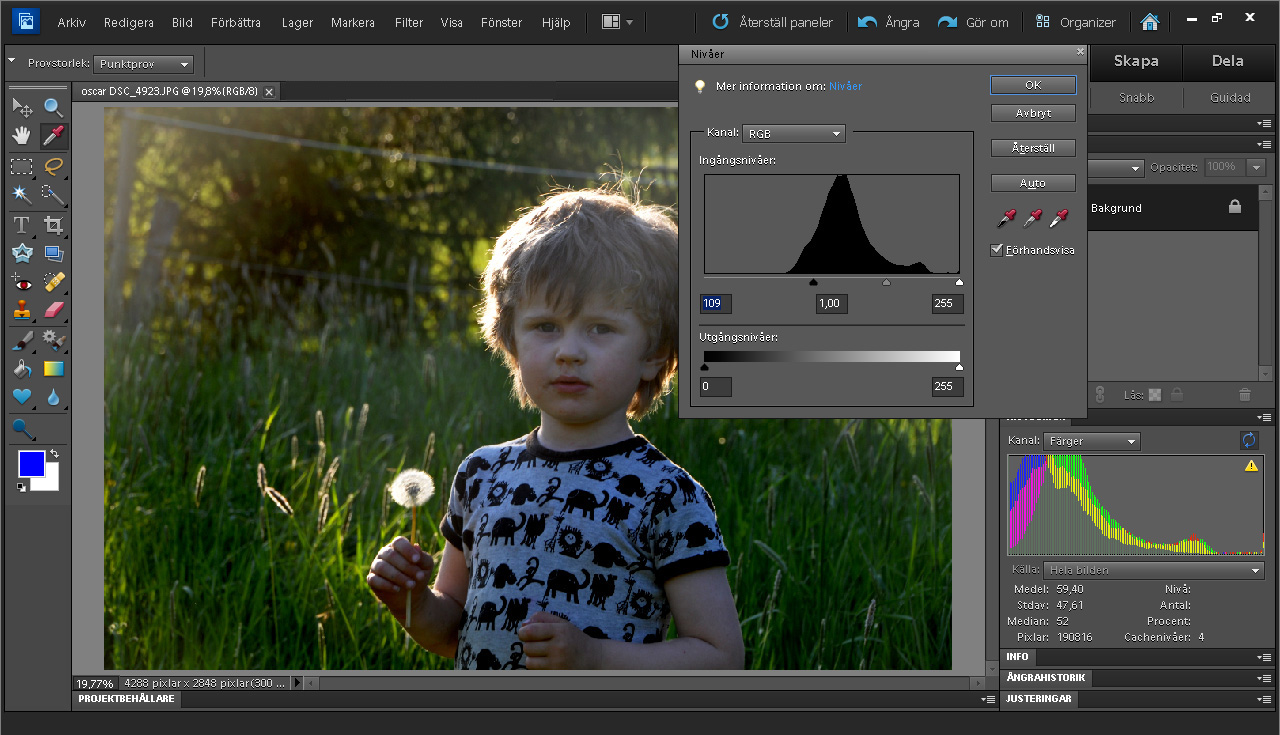Pick the Red Eye Removal tool
The image size is (1280, 735).
pyautogui.click(x=22, y=282)
